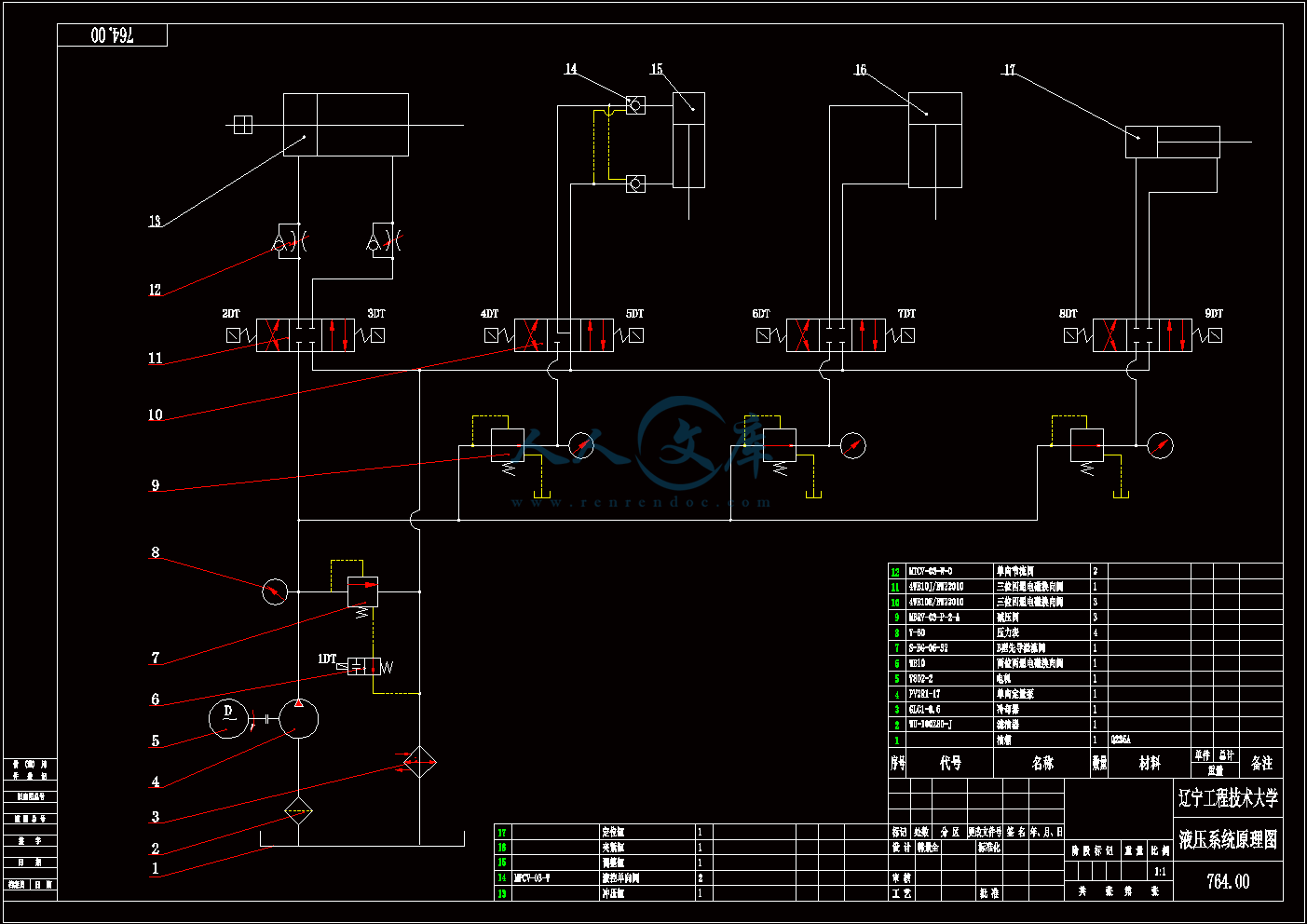Click the 6DT solenoid label
Image resolution: width=1307 pixels, height=924 pixels.
761,314
